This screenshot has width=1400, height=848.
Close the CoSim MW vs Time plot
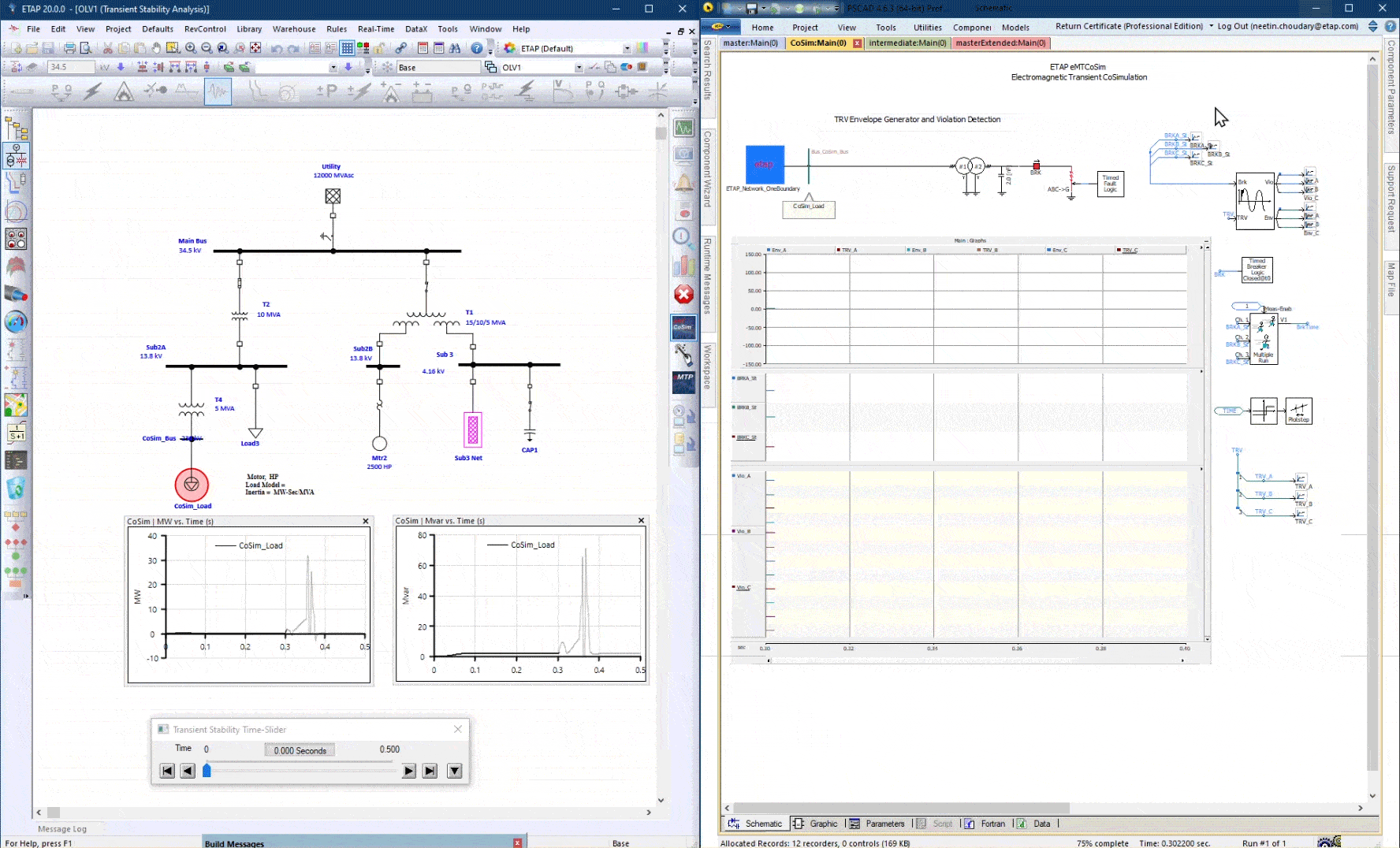[x=365, y=522]
